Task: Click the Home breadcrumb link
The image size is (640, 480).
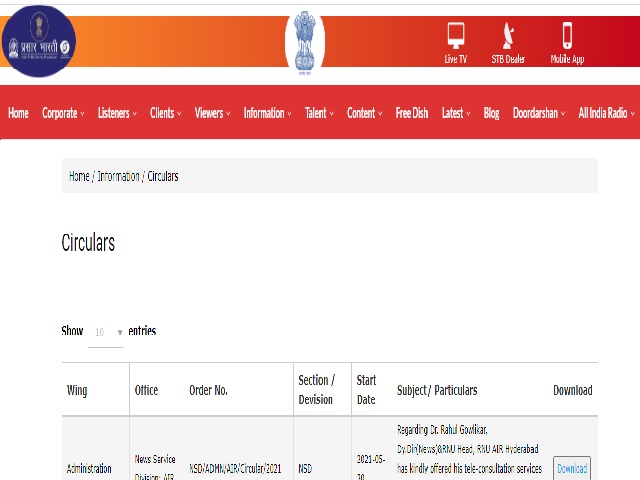Action: coord(79,176)
